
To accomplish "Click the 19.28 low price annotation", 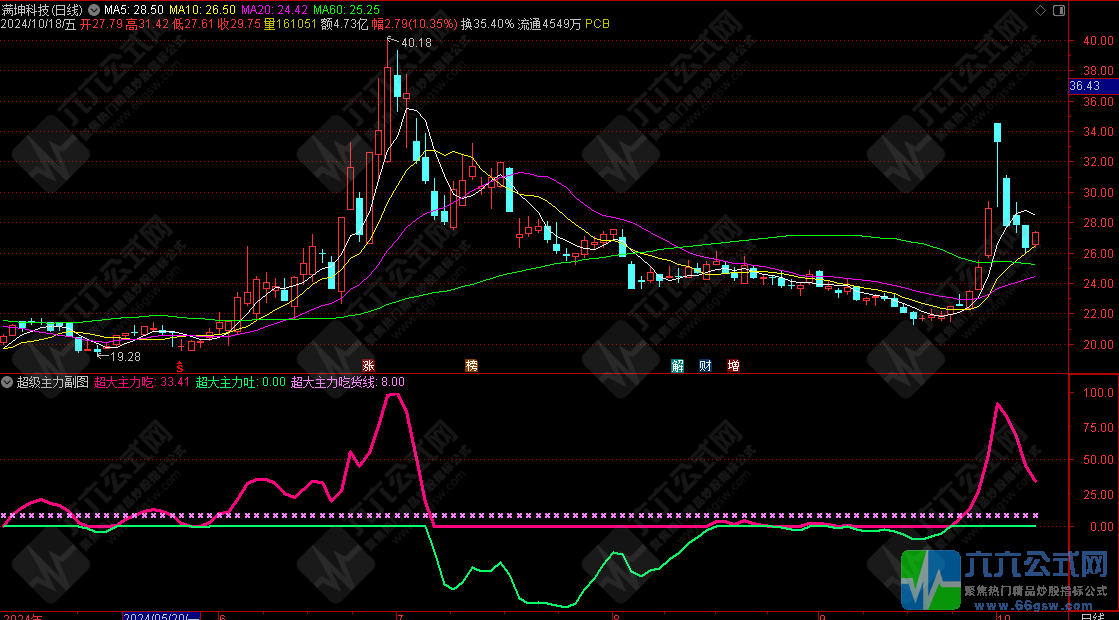I will click(x=126, y=357).
